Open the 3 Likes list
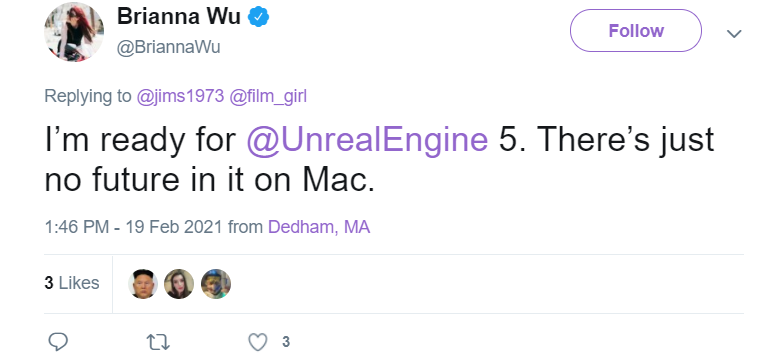775x361 pixels. pyautogui.click(x=72, y=283)
